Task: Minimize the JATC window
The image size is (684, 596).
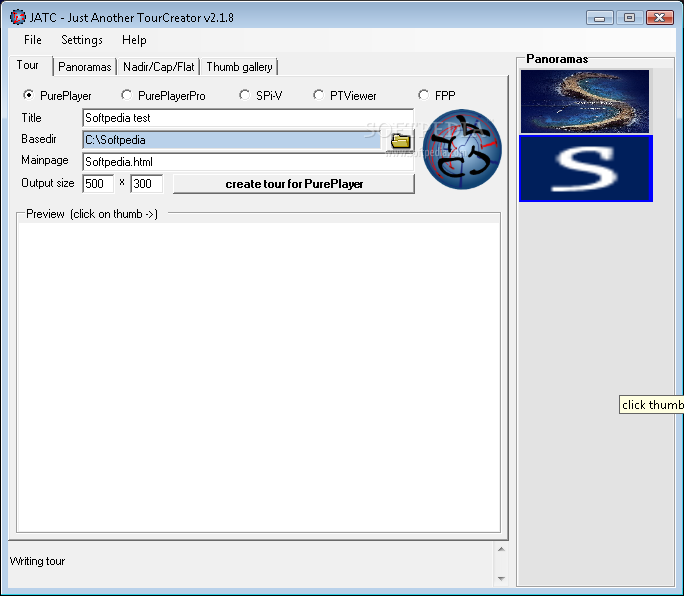Action: 600,18
